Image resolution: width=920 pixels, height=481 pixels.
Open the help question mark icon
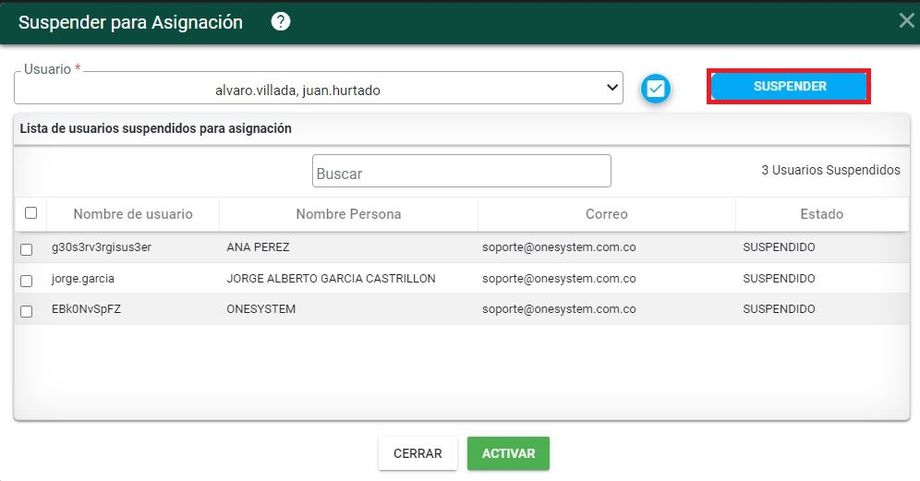click(x=281, y=22)
